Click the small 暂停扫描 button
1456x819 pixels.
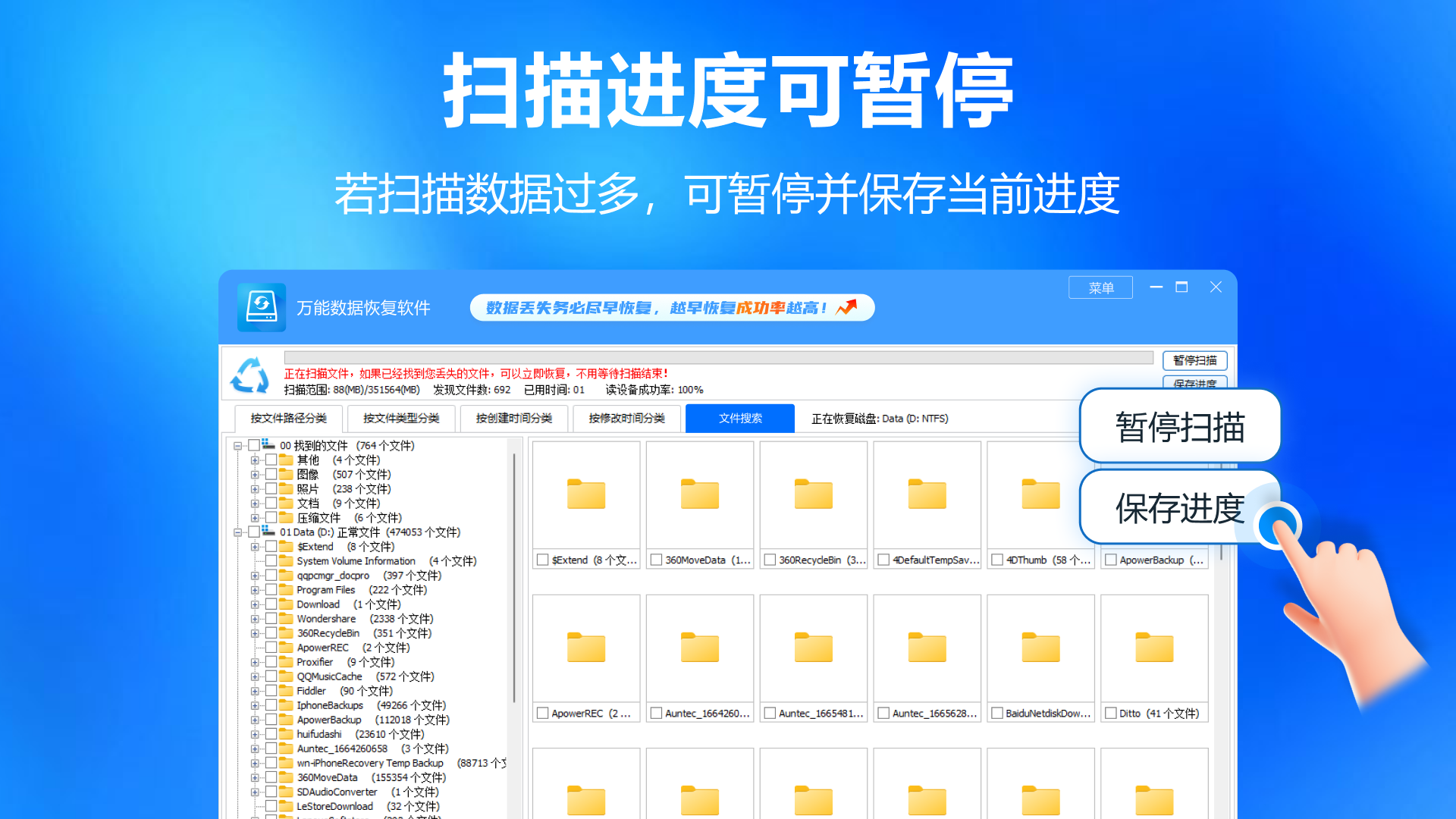(1194, 360)
